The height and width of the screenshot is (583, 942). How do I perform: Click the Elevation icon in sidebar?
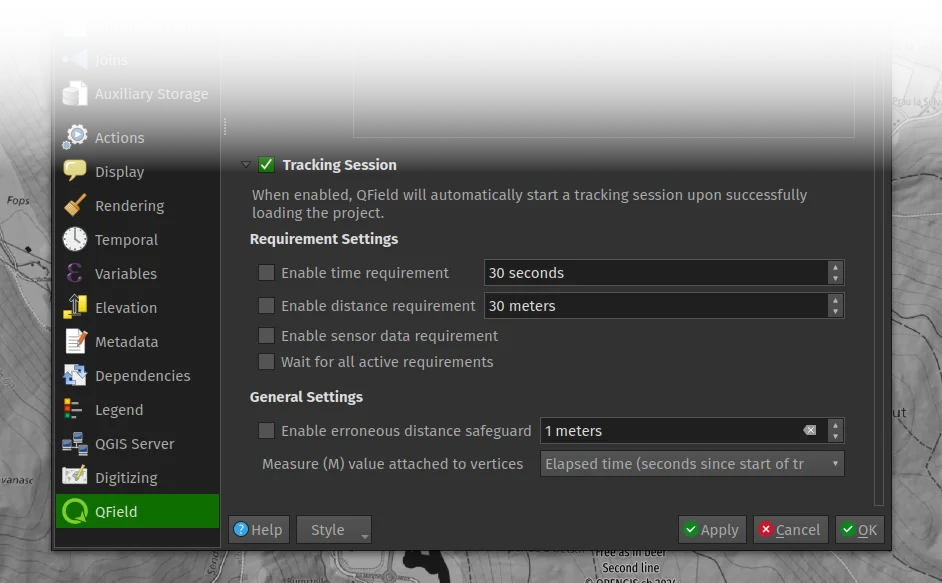point(75,308)
